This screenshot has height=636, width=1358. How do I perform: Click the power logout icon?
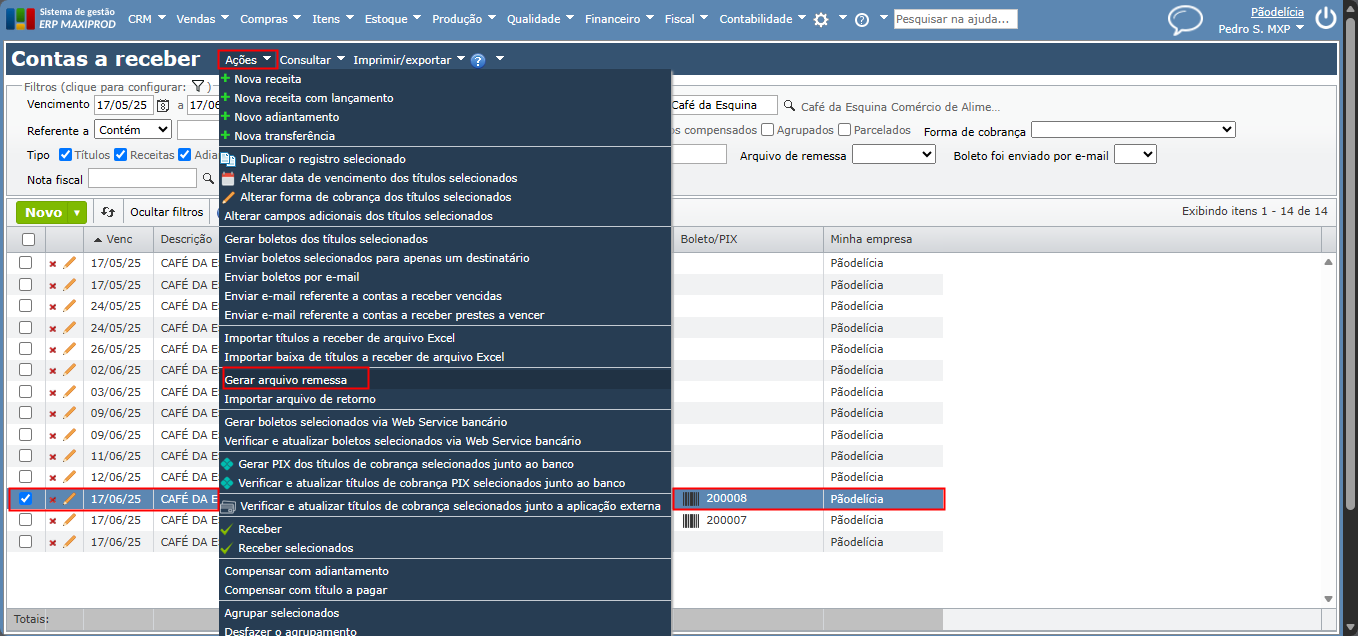point(1326,18)
